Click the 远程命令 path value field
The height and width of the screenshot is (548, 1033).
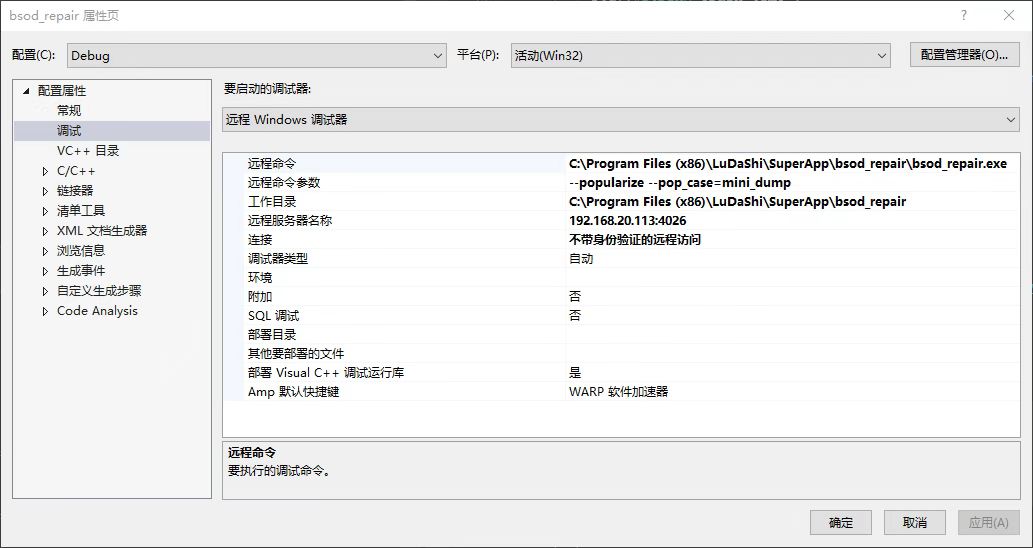787,163
